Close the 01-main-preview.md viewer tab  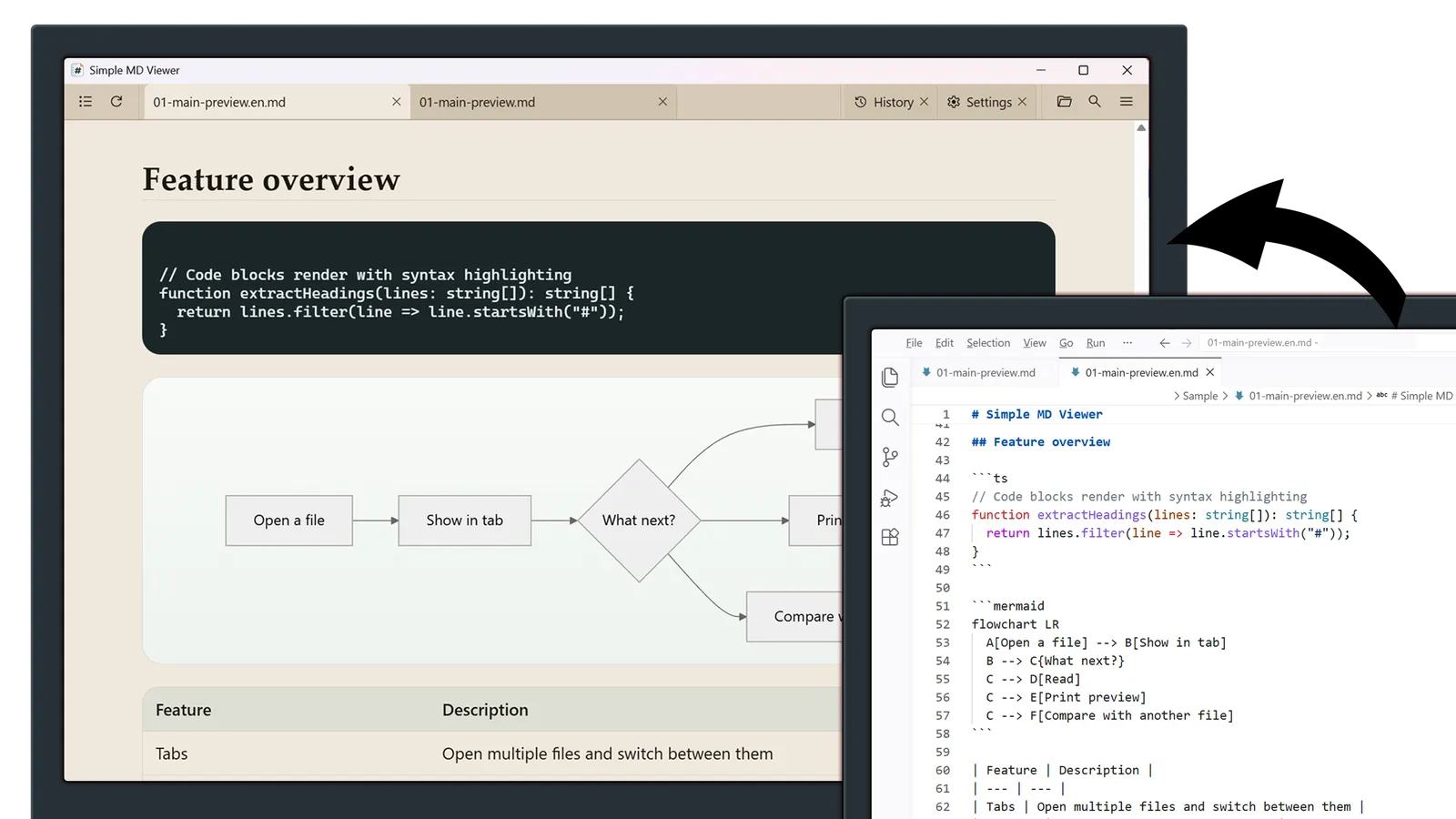pos(662,102)
